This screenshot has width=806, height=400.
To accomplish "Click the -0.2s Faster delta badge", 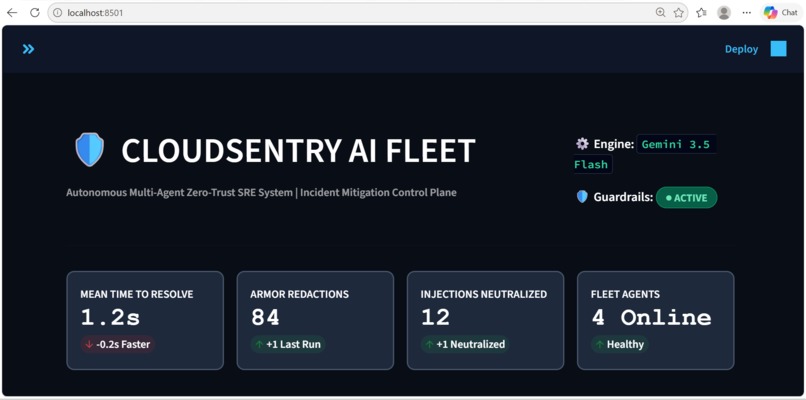I will tap(118, 344).
